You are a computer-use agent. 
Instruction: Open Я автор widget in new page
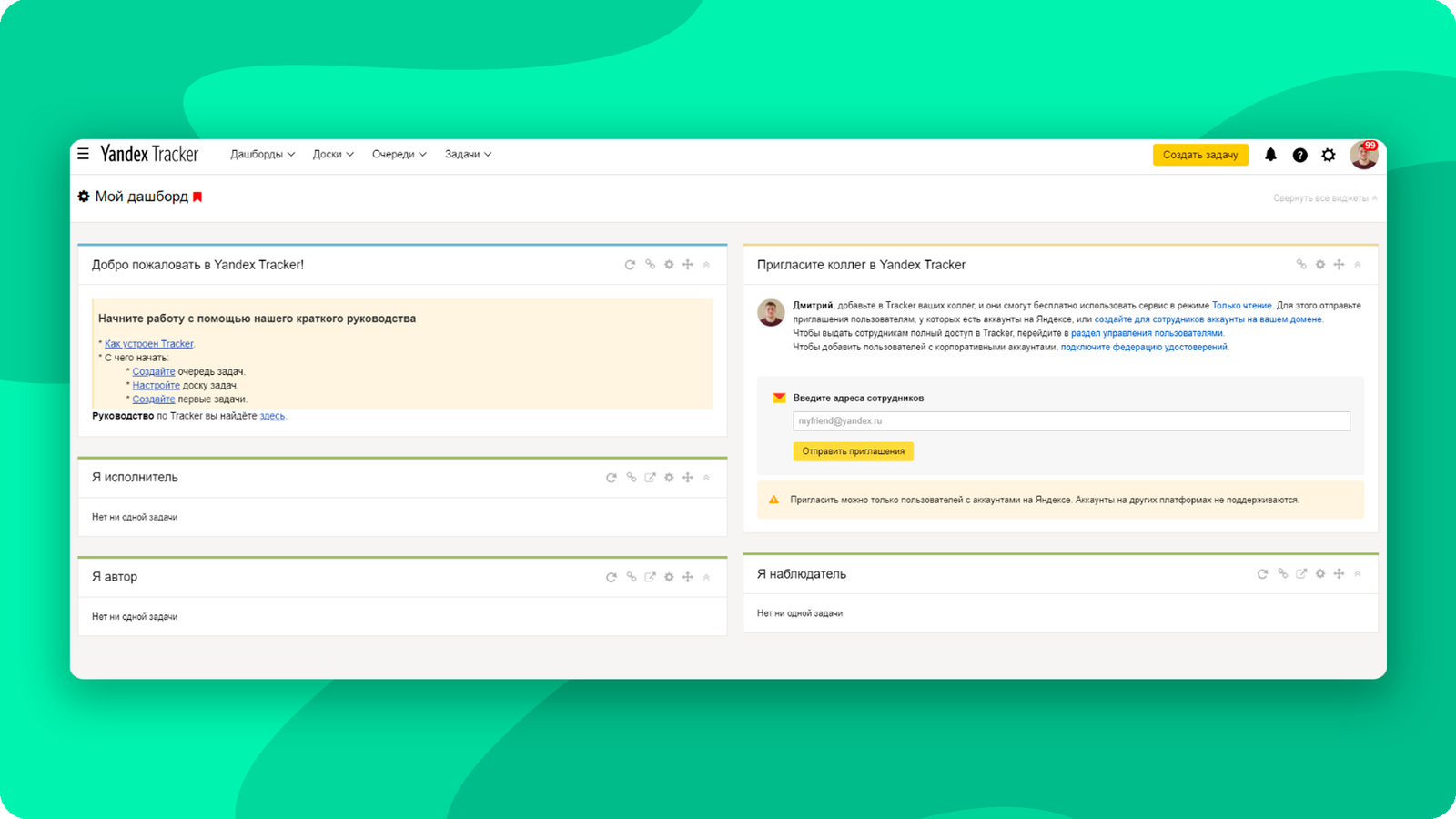(650, 577)
